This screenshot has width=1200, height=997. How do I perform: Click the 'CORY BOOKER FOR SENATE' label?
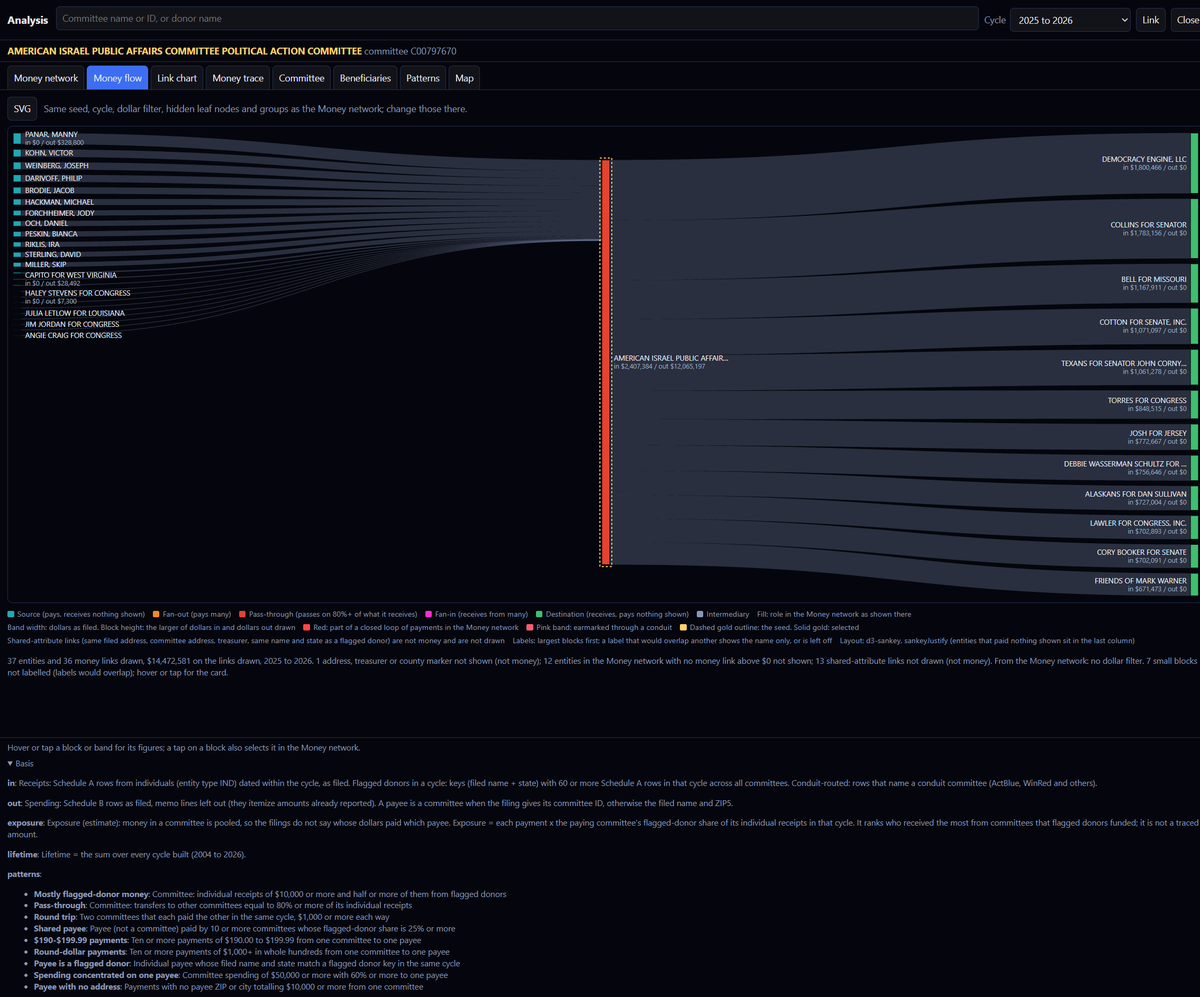pos(1142,552)
